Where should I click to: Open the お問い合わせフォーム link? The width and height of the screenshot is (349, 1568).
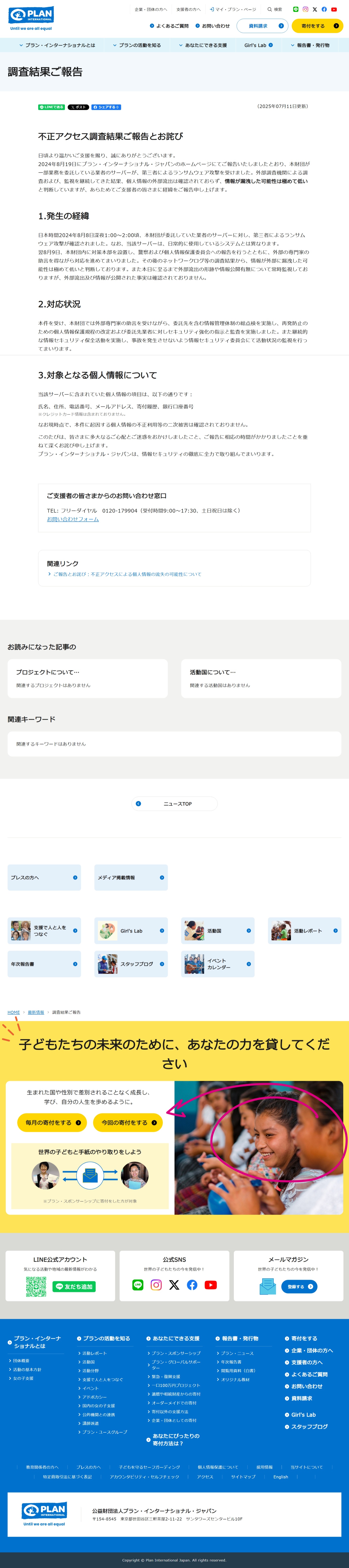73,519
